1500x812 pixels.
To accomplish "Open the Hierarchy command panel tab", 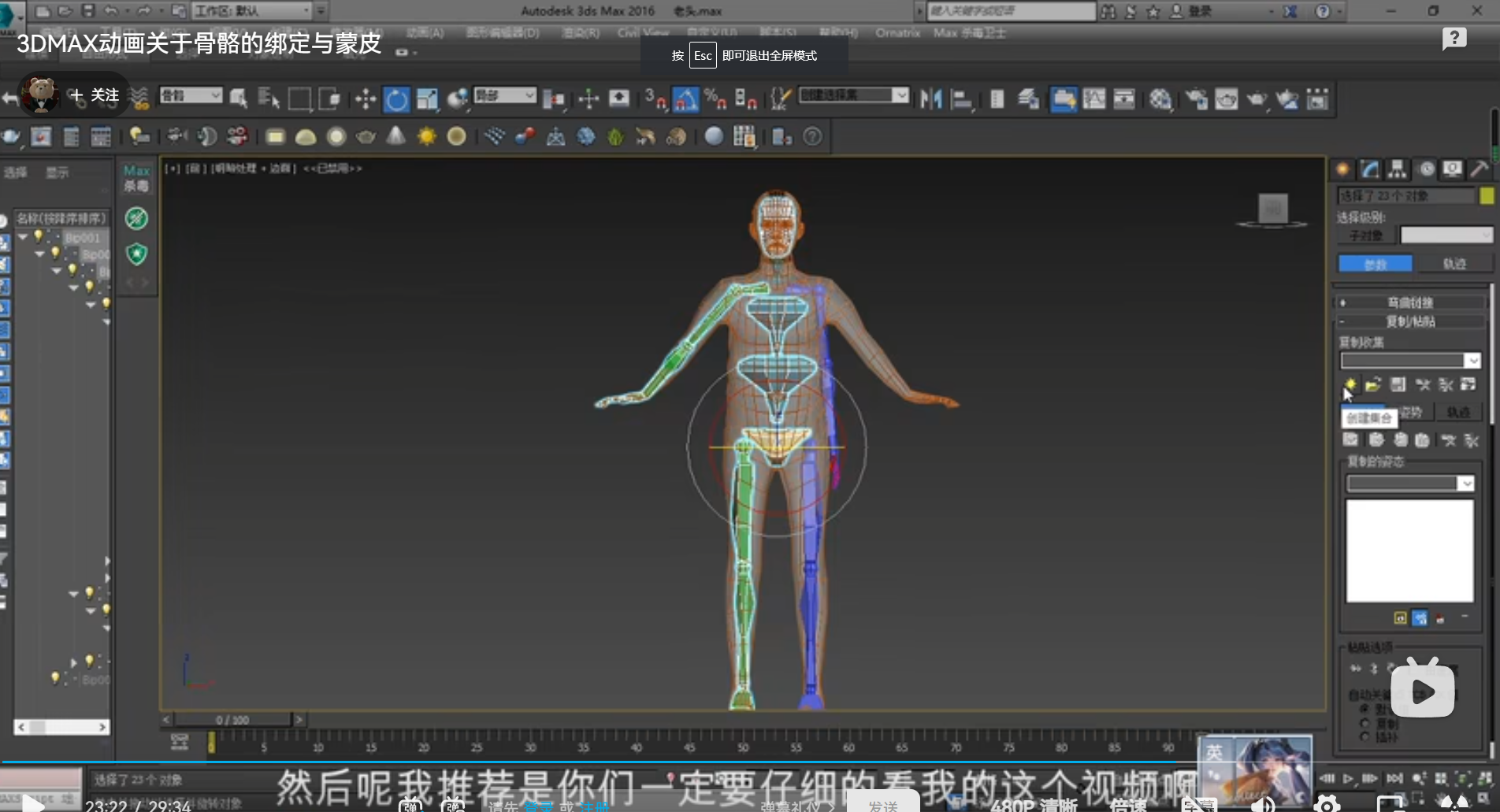I will pyautogui.click(x=1398, y=169).
